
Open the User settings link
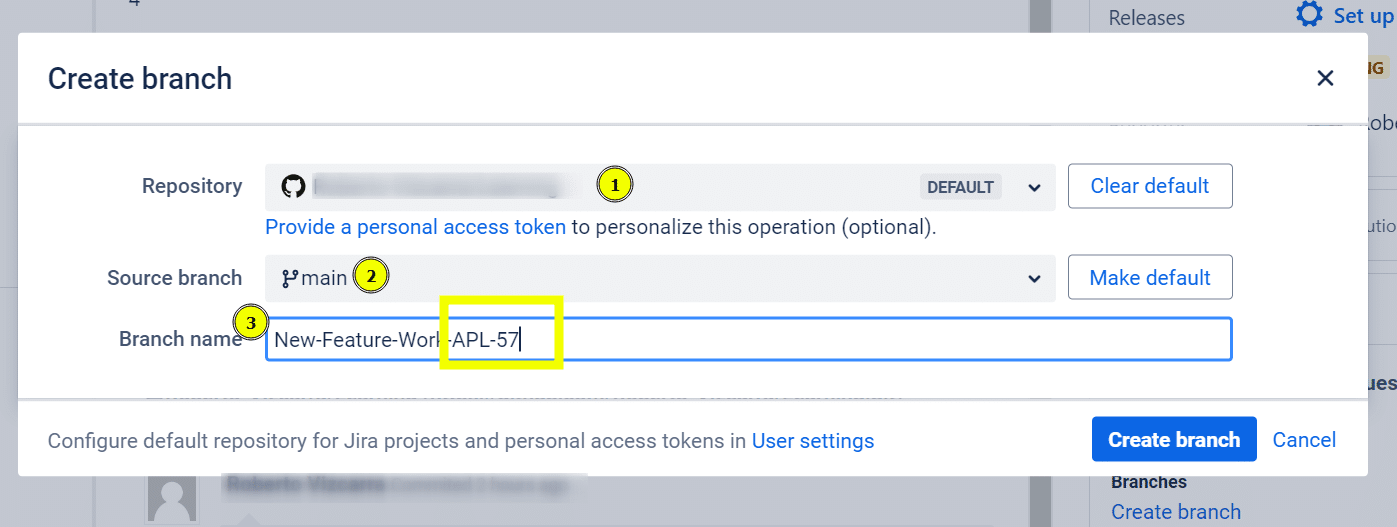pyautogui.click(x=813, y=441)
